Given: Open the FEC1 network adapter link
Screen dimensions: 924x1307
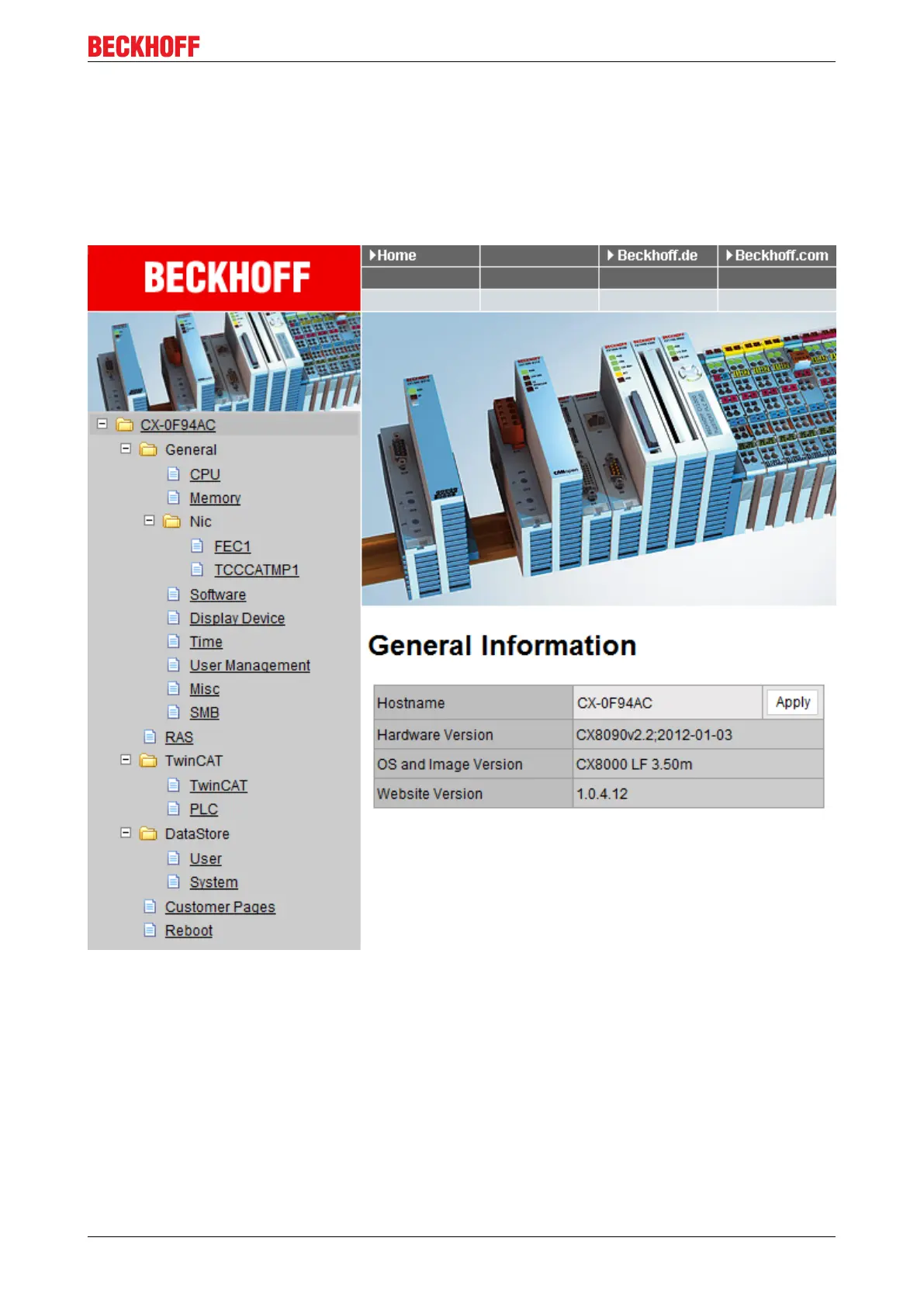Looking at the screenshot, I should coord(232,546).
